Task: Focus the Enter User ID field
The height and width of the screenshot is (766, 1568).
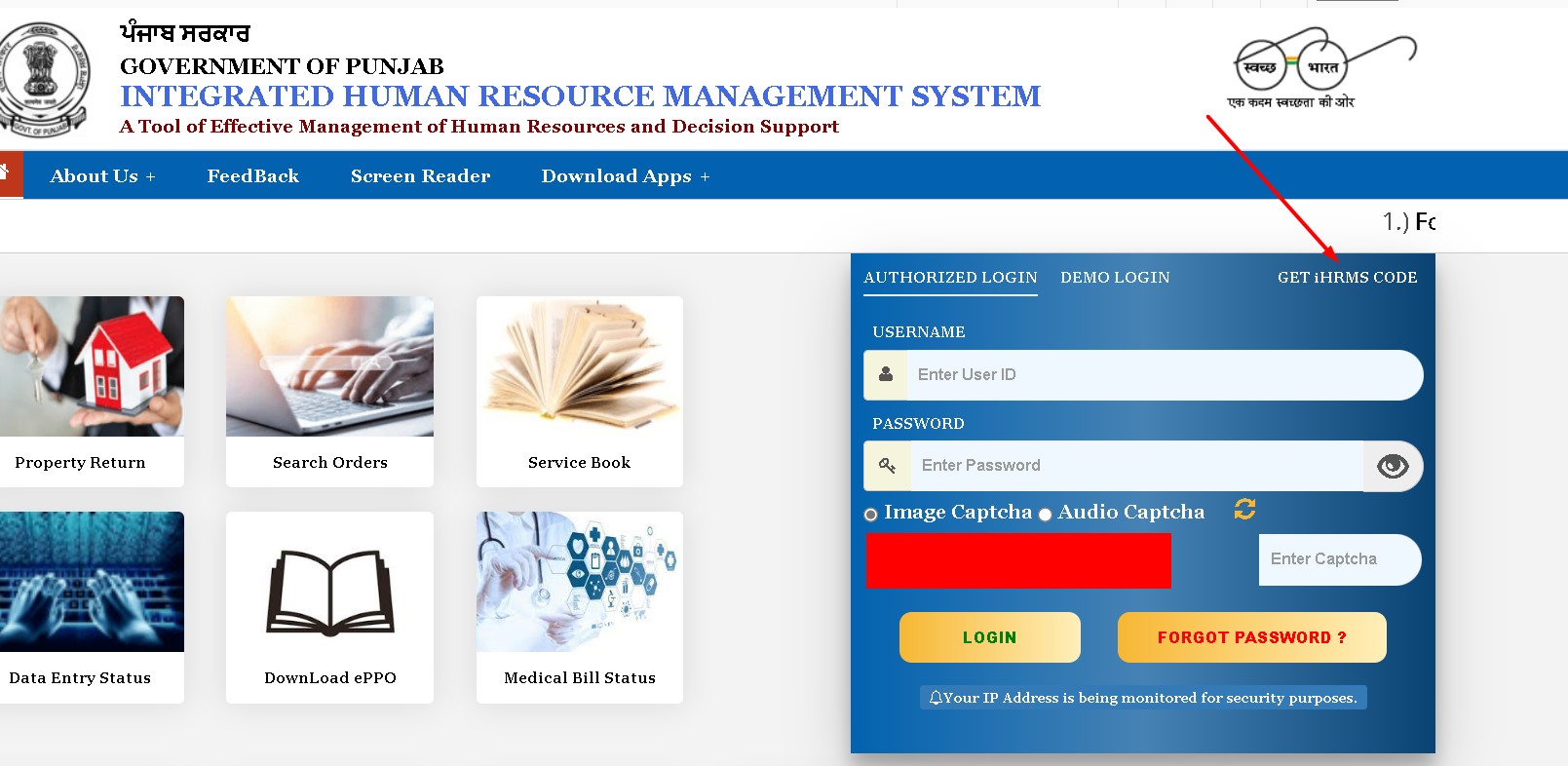Action: click(x=1165, y=375)
